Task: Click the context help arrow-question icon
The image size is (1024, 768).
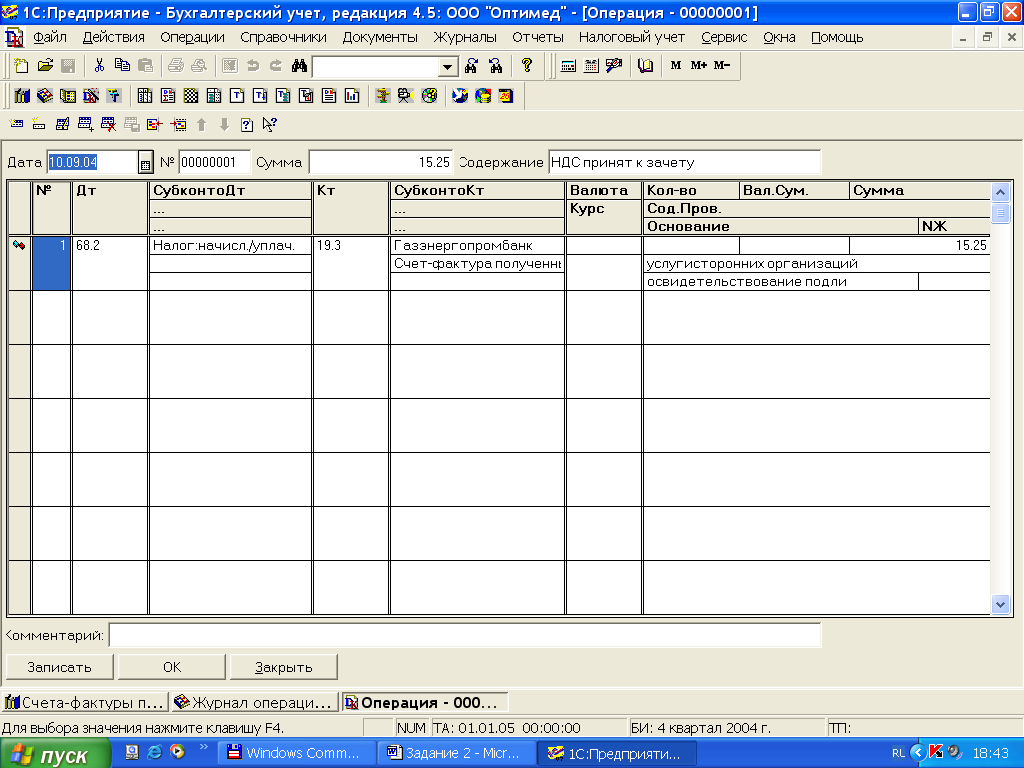Action: coord(268,125)
